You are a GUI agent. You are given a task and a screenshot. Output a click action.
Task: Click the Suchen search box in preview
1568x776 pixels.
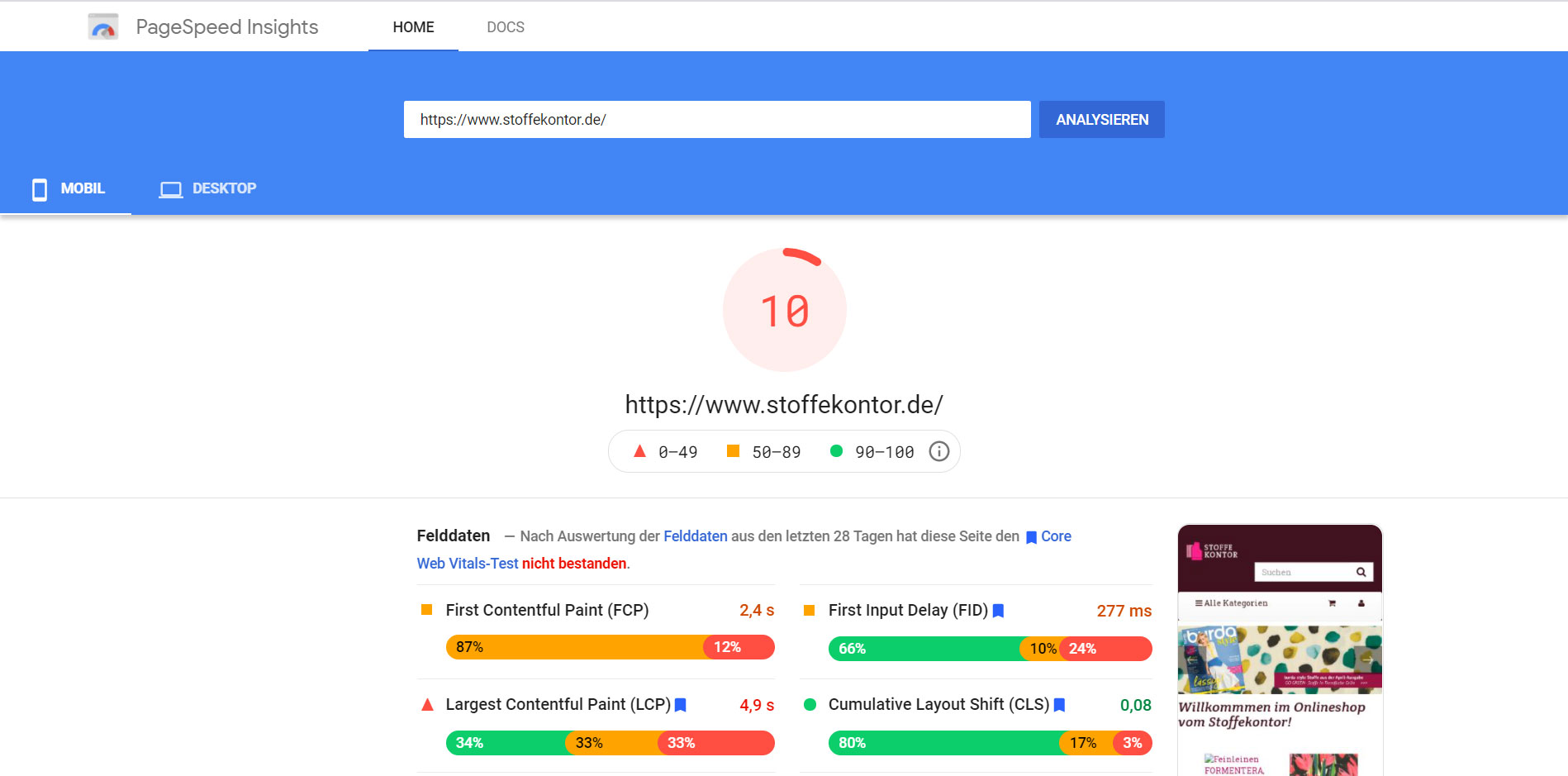click(x=1314, y=572)
